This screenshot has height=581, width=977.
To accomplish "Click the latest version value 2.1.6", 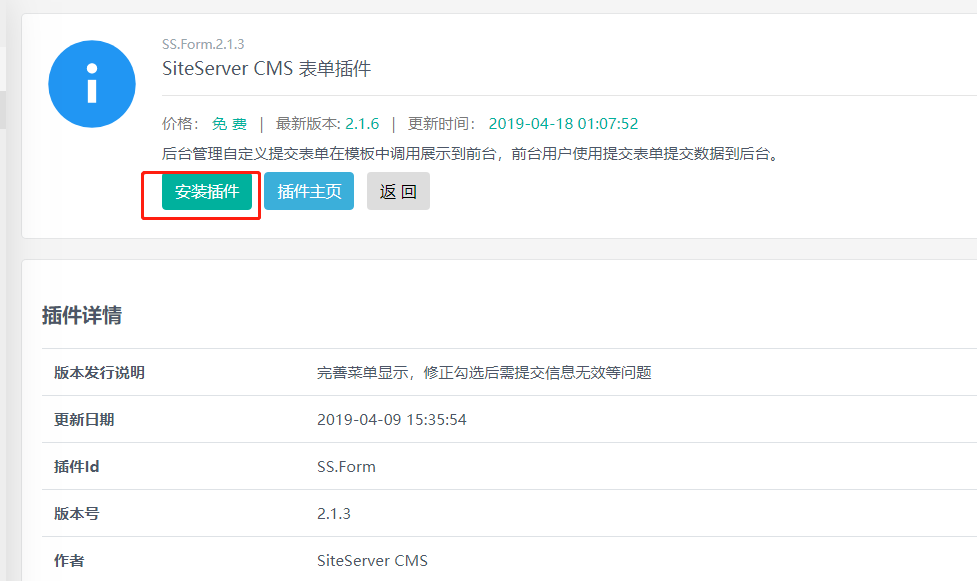I will (x=362, y=124).
